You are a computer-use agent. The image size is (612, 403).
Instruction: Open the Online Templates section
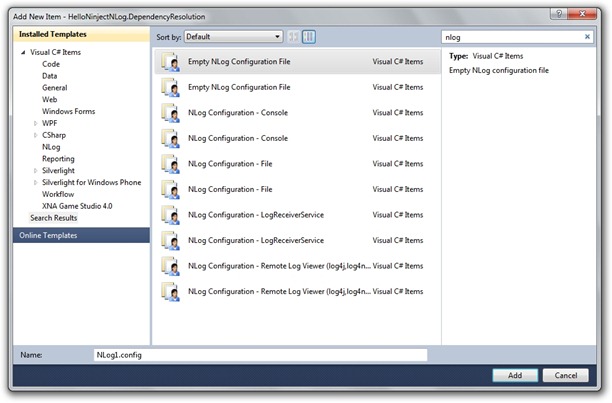click(48, 235)
